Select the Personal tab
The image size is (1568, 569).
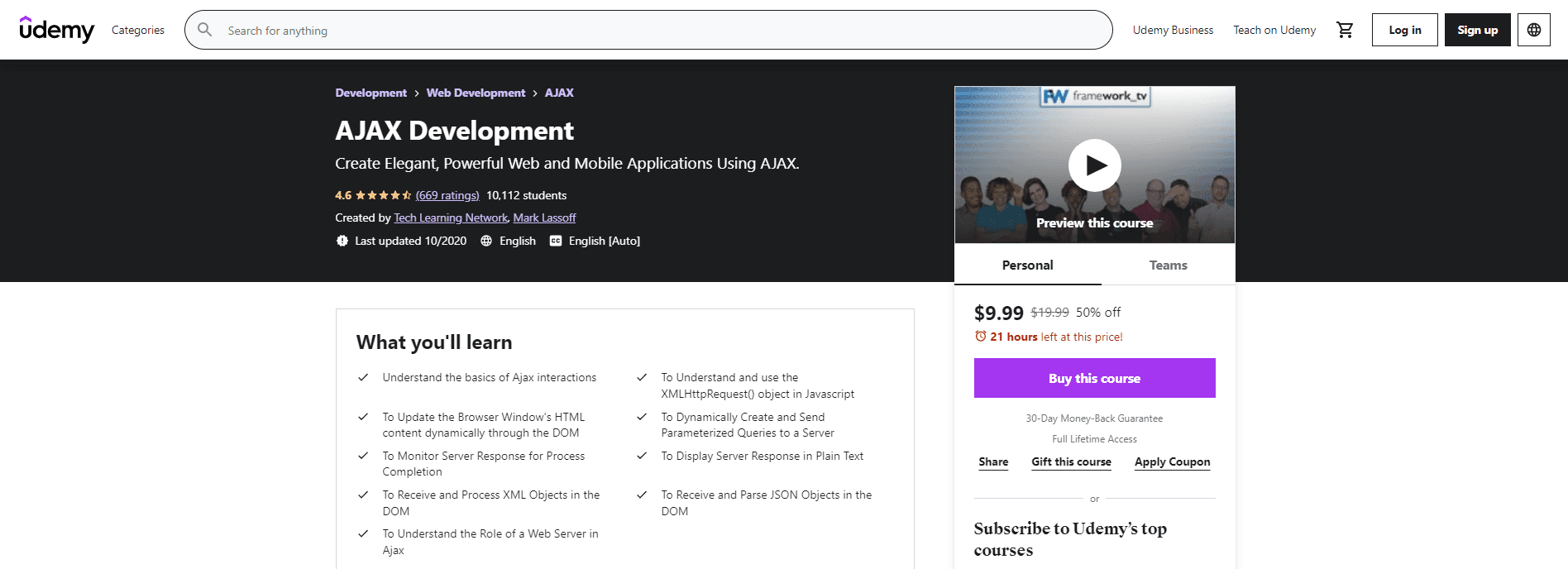1027,265
